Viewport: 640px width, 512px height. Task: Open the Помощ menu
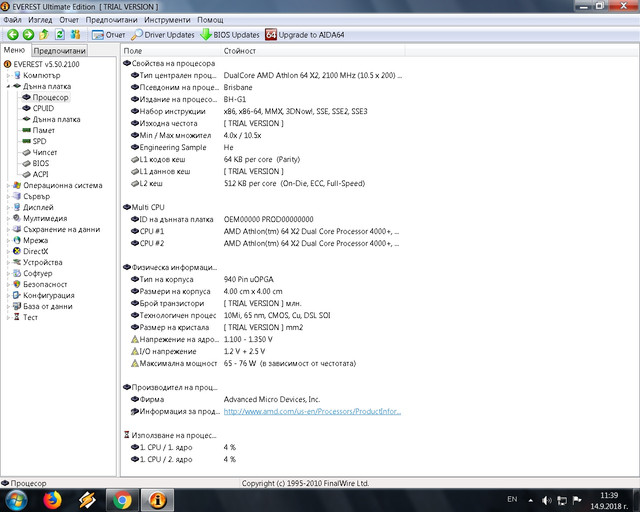coord(210,20)
